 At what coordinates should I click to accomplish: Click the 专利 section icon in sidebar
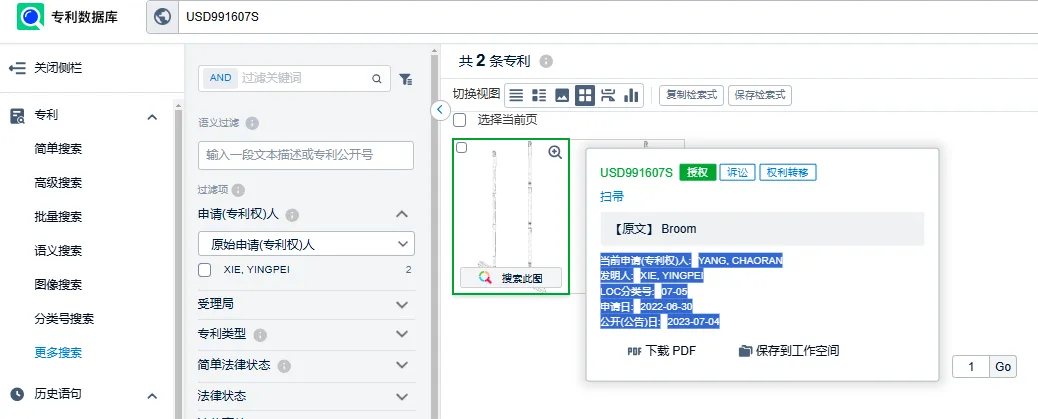tap(17, 116)
